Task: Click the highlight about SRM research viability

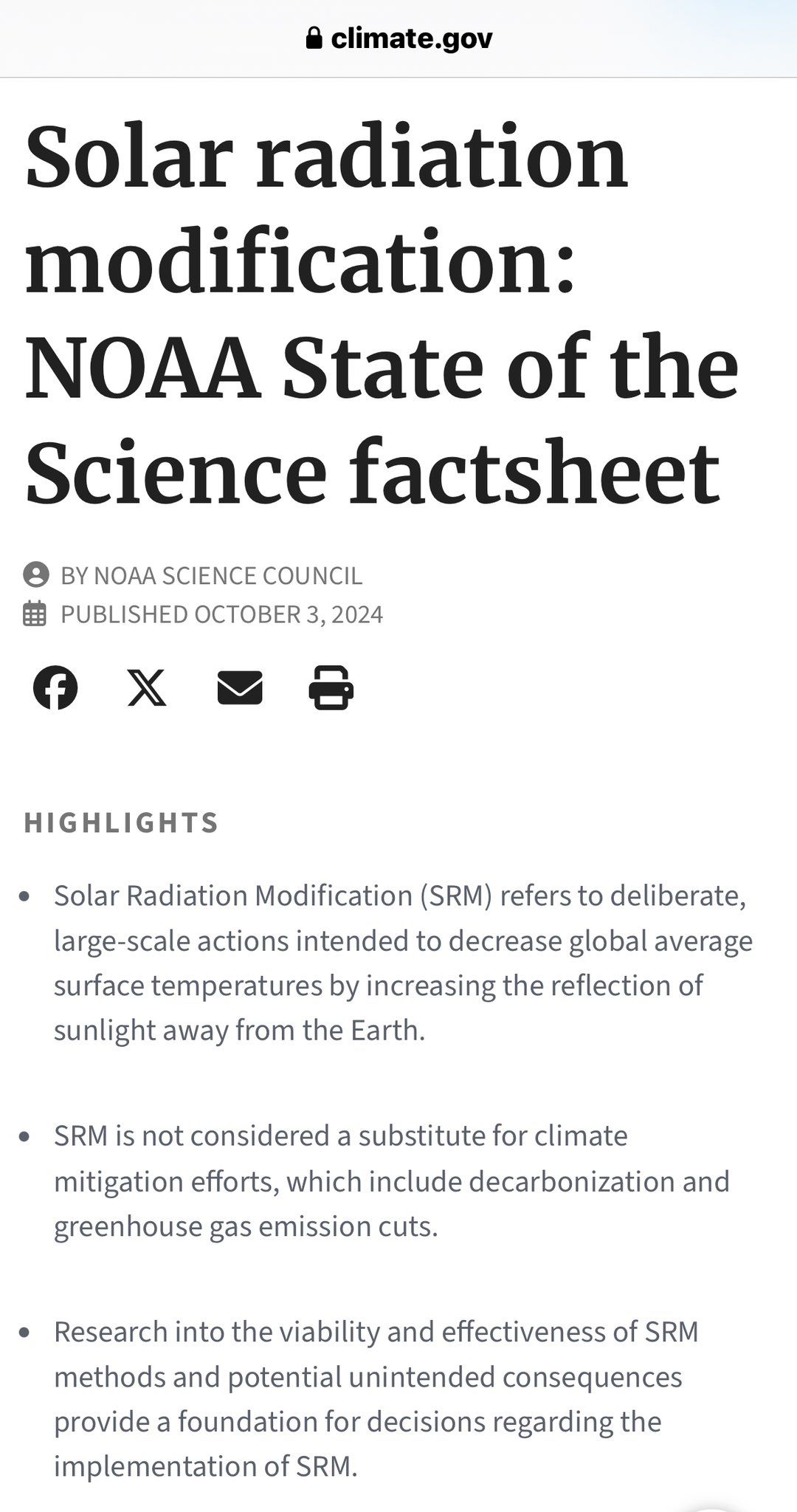Action: (376, 1399)
